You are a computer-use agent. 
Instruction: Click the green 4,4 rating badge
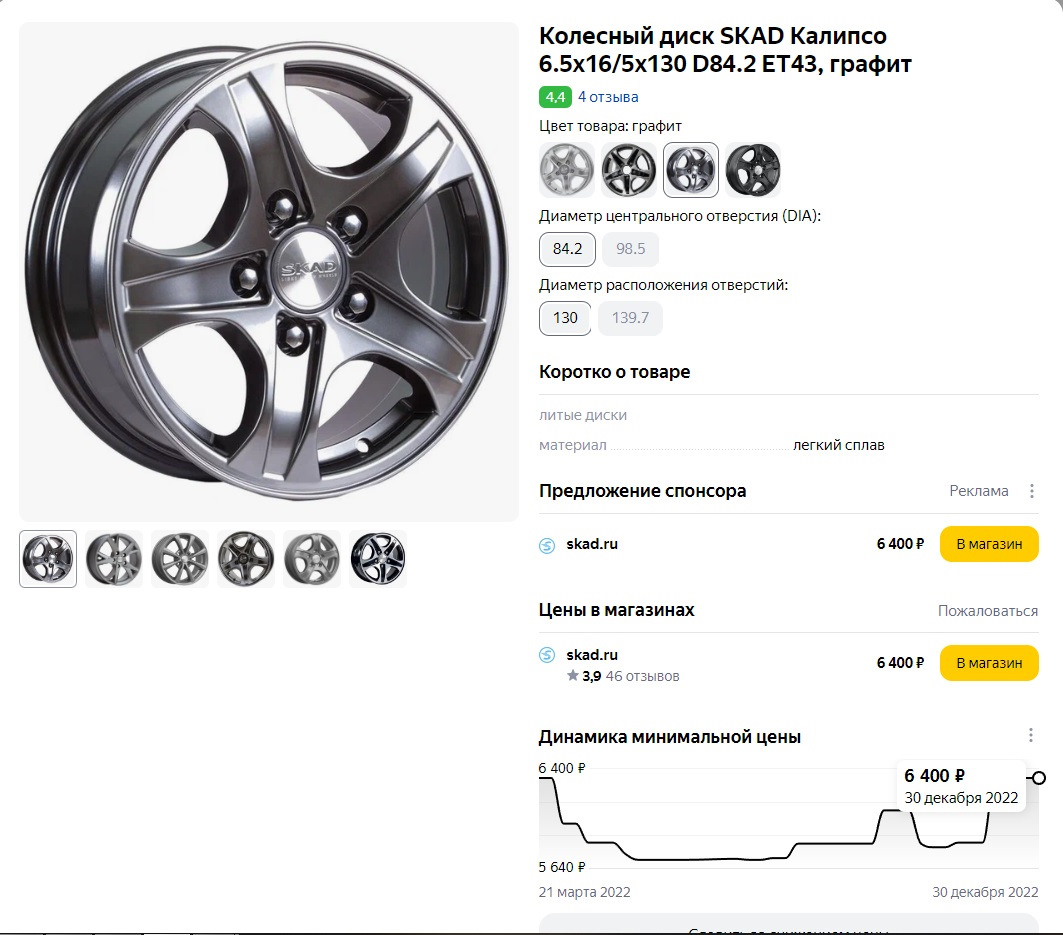(x=555, y=97)
